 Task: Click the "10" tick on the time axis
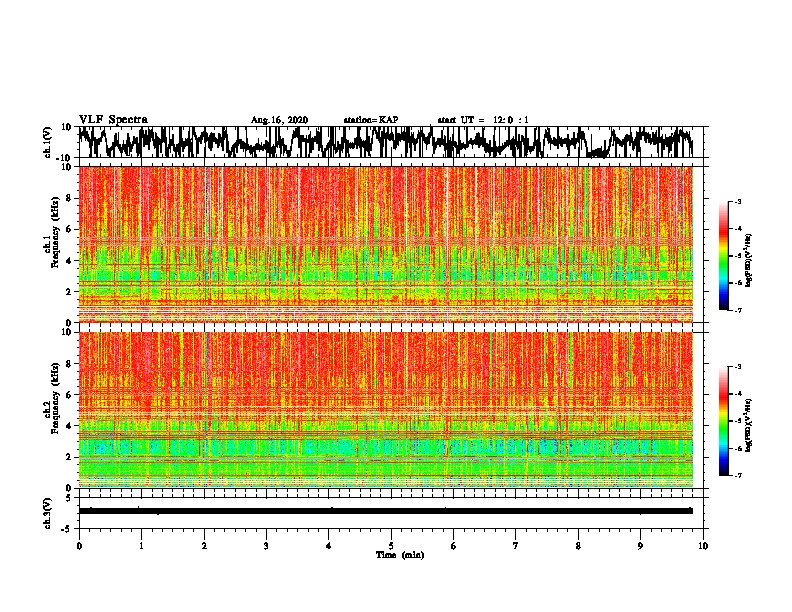point(703,546)
